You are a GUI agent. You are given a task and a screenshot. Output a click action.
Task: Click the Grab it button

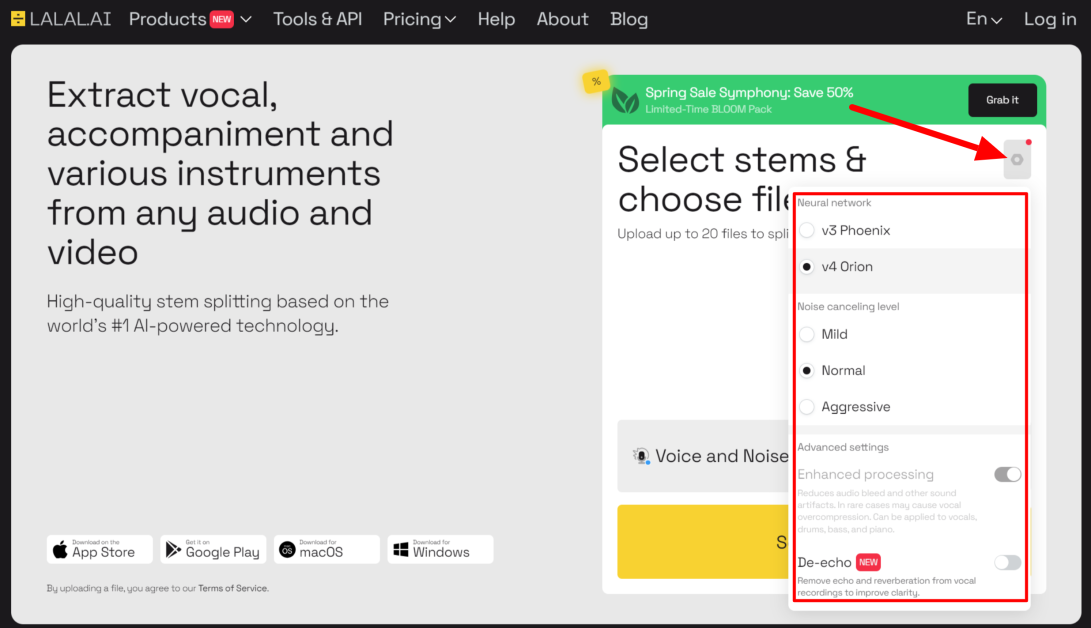point(1002,100)
